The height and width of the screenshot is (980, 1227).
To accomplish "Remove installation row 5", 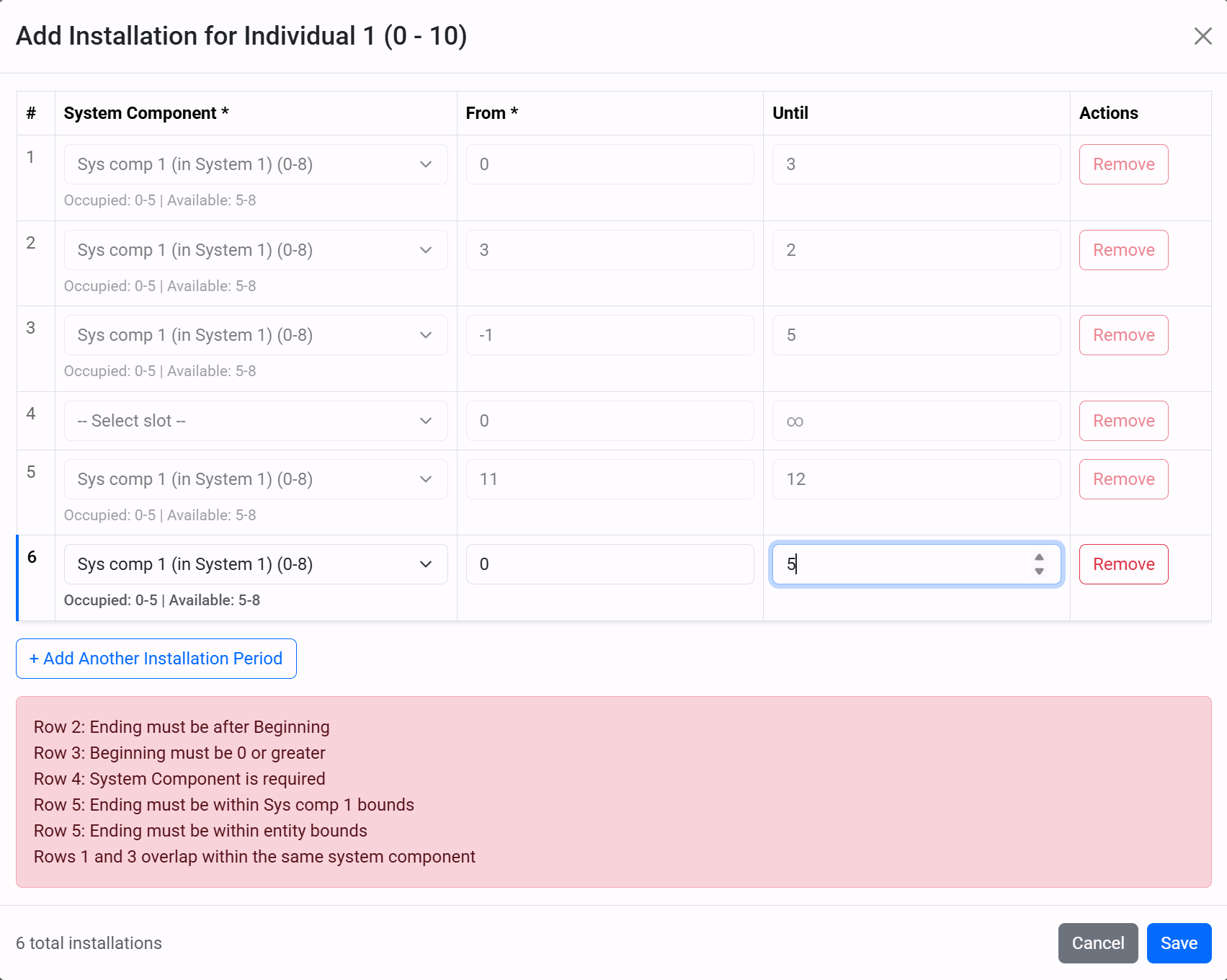I will [x=1123, y=478].
